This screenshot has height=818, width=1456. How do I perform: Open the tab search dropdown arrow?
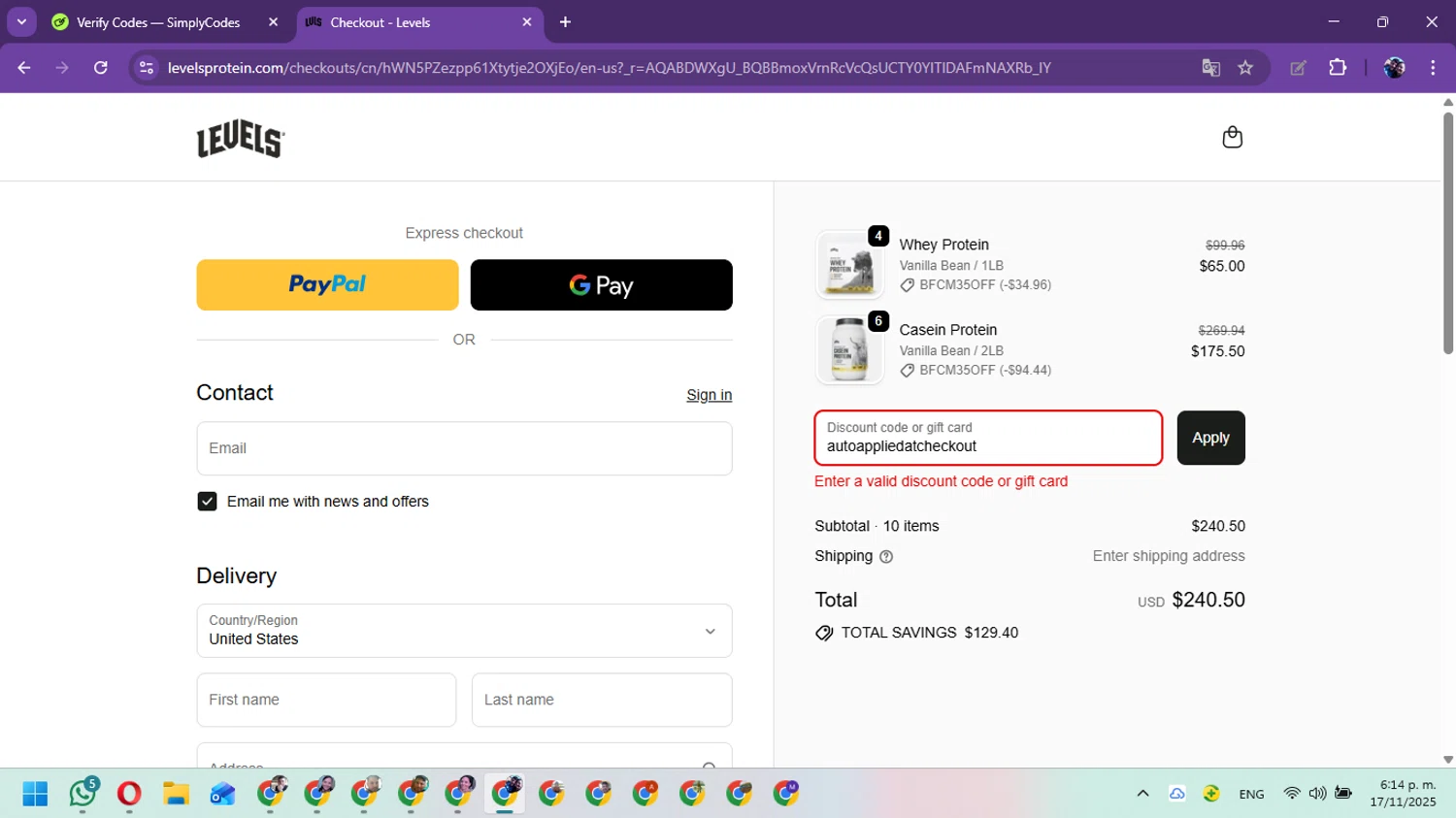[21, 21]
